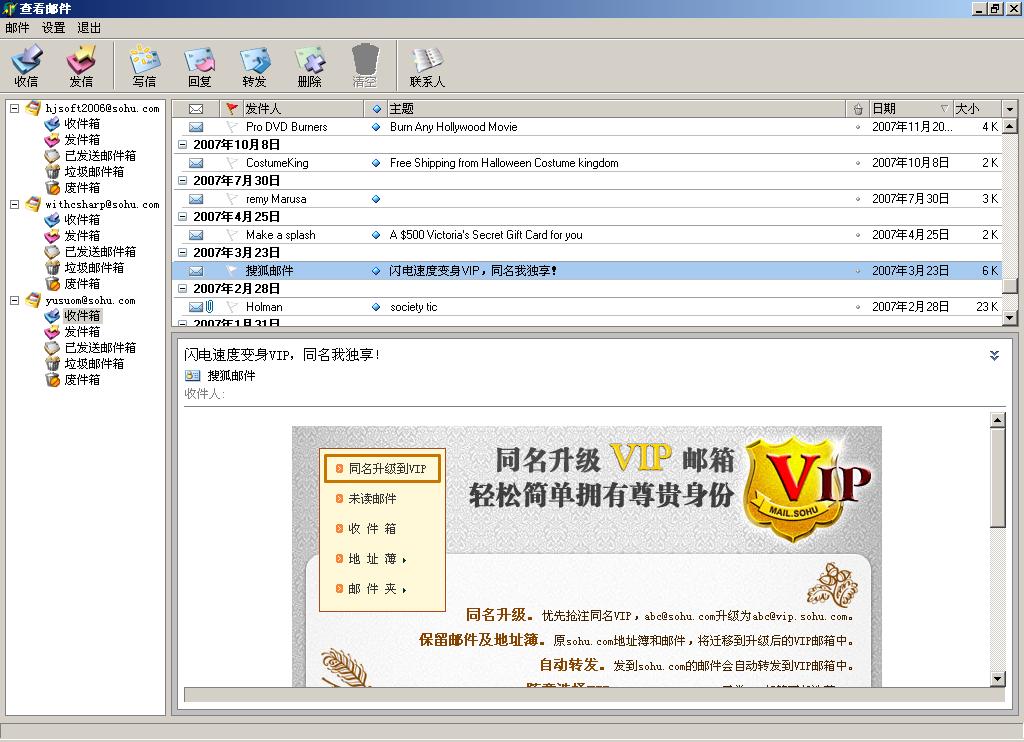Select A $500 Victoria's Secret Gift Card email

point(586,234)
